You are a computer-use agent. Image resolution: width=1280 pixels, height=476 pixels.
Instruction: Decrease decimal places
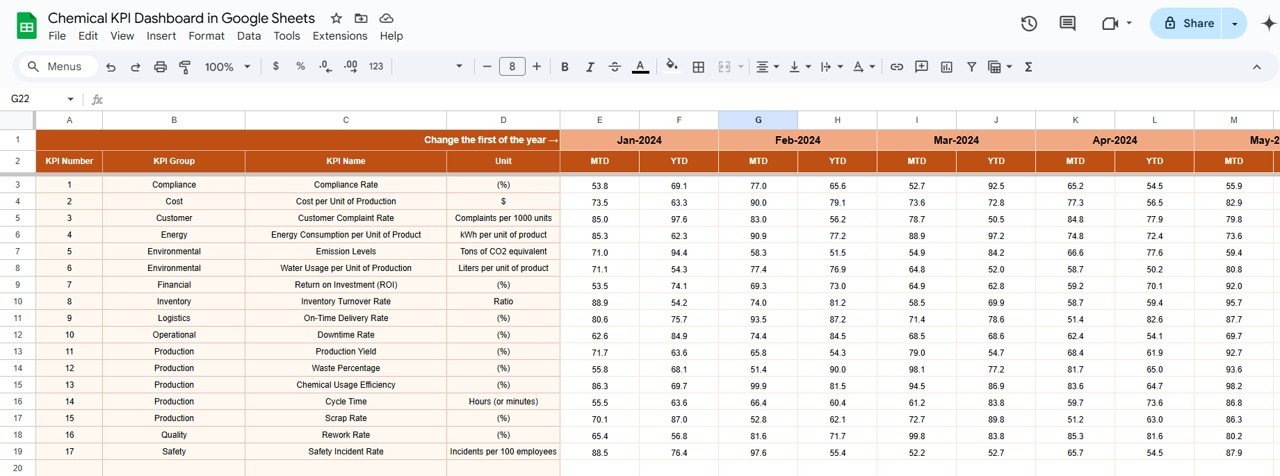(325, 66)
